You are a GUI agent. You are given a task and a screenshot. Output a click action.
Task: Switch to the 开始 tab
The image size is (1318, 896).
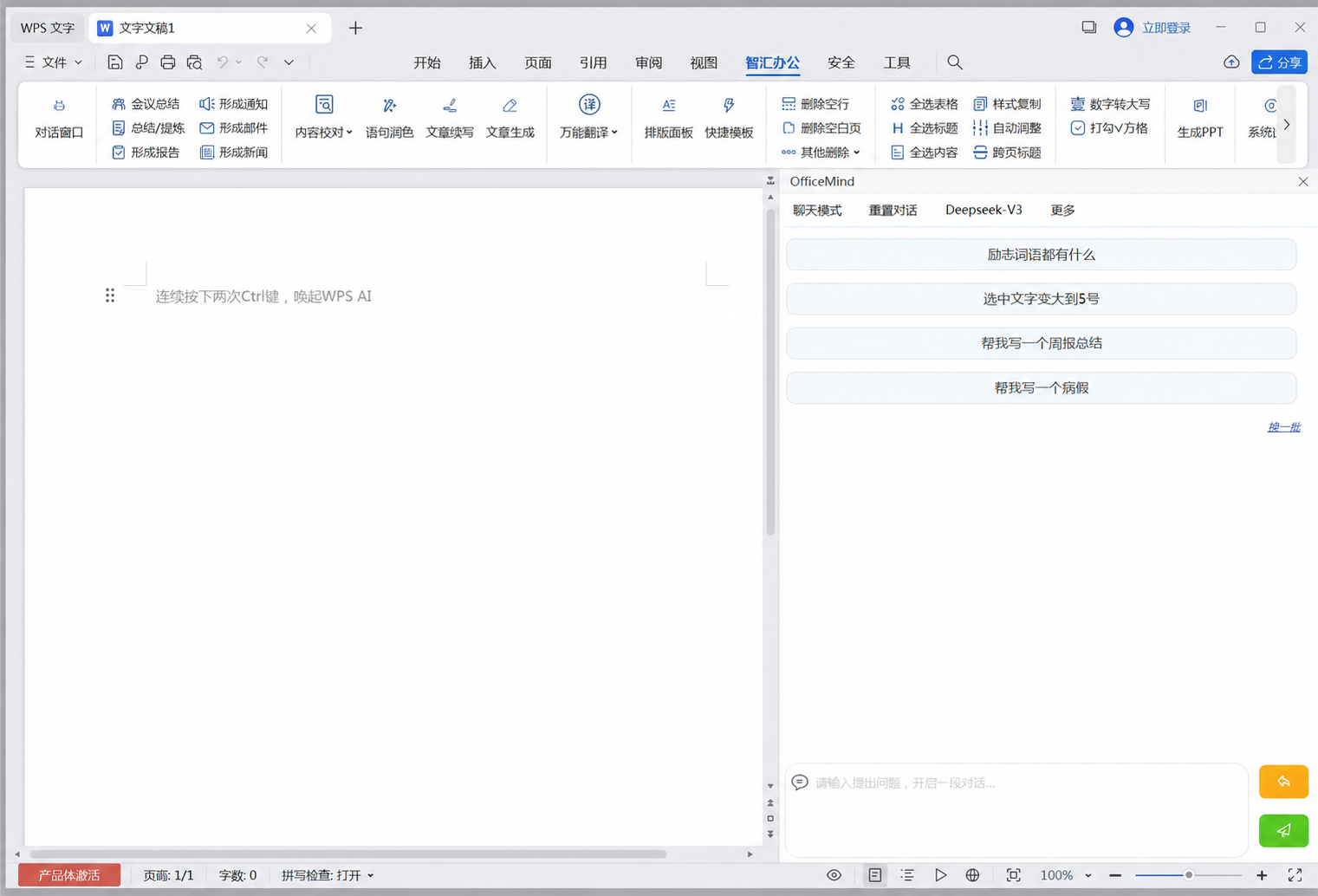pyautogui.click(x=427, y=62)
